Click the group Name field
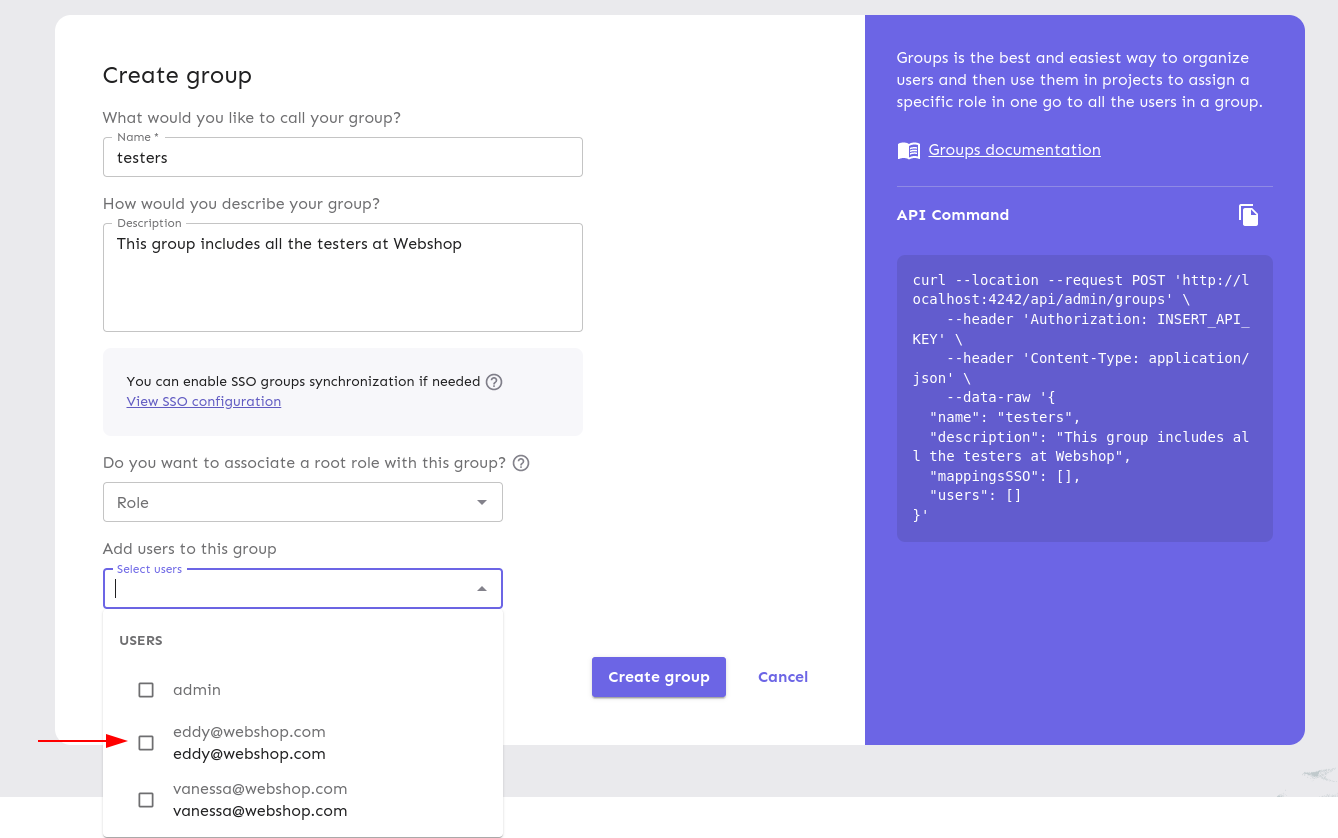This screenshot has width=1338, height=838. click(x=342, y=158)
